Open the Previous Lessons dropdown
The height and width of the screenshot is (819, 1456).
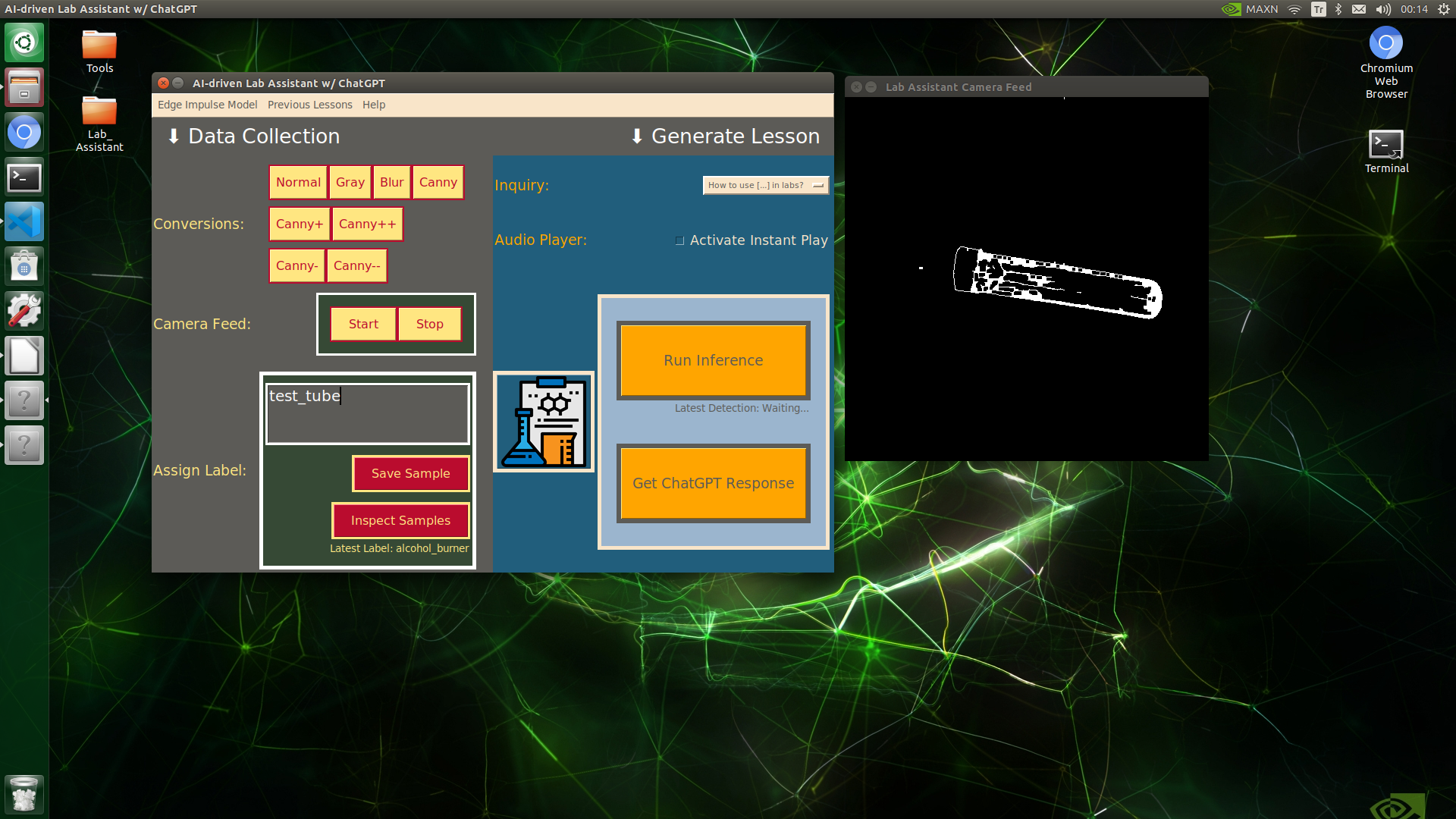tap(309, 104)
